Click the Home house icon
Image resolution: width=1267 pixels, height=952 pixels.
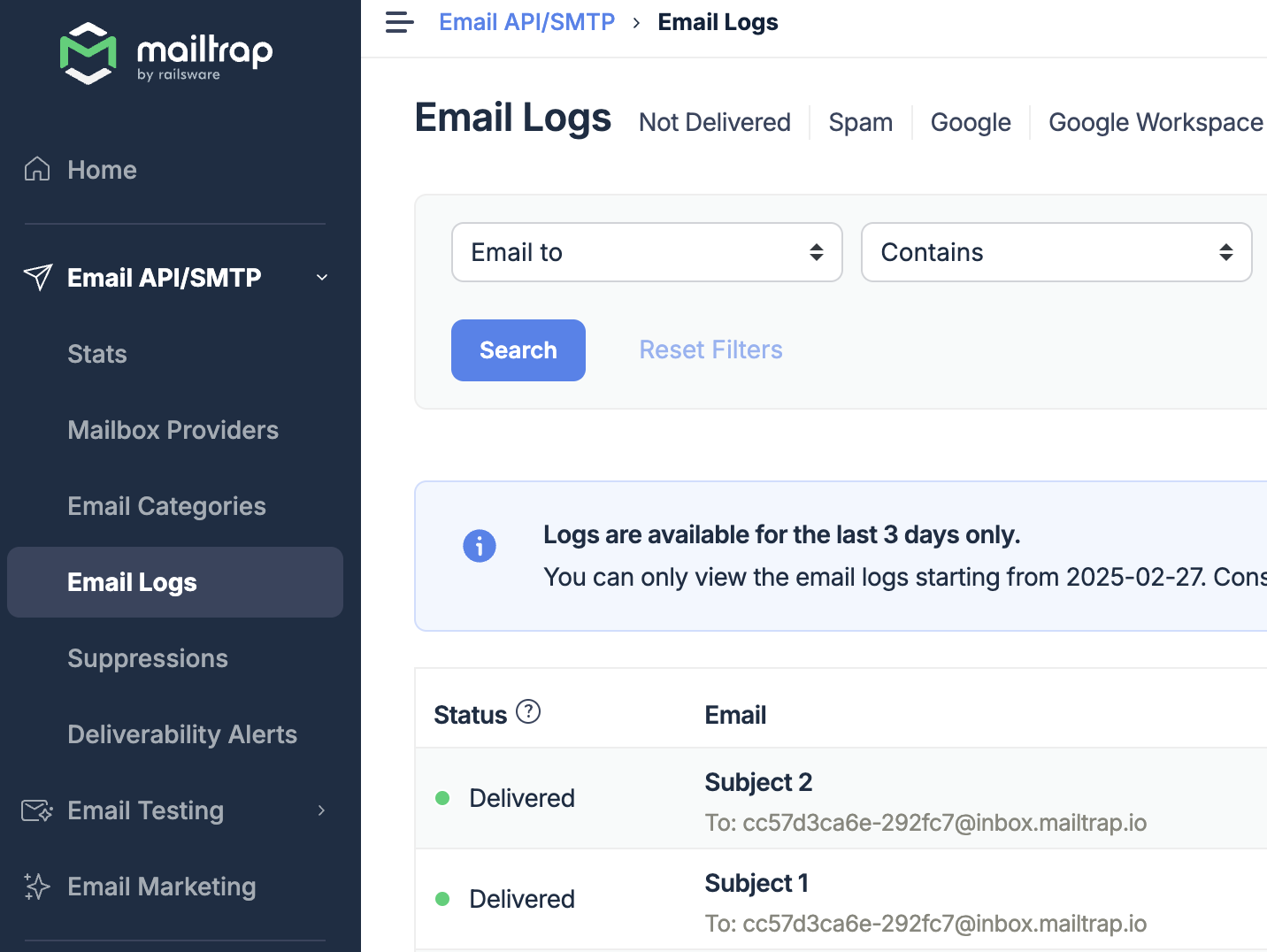click(x=37, y=169)
